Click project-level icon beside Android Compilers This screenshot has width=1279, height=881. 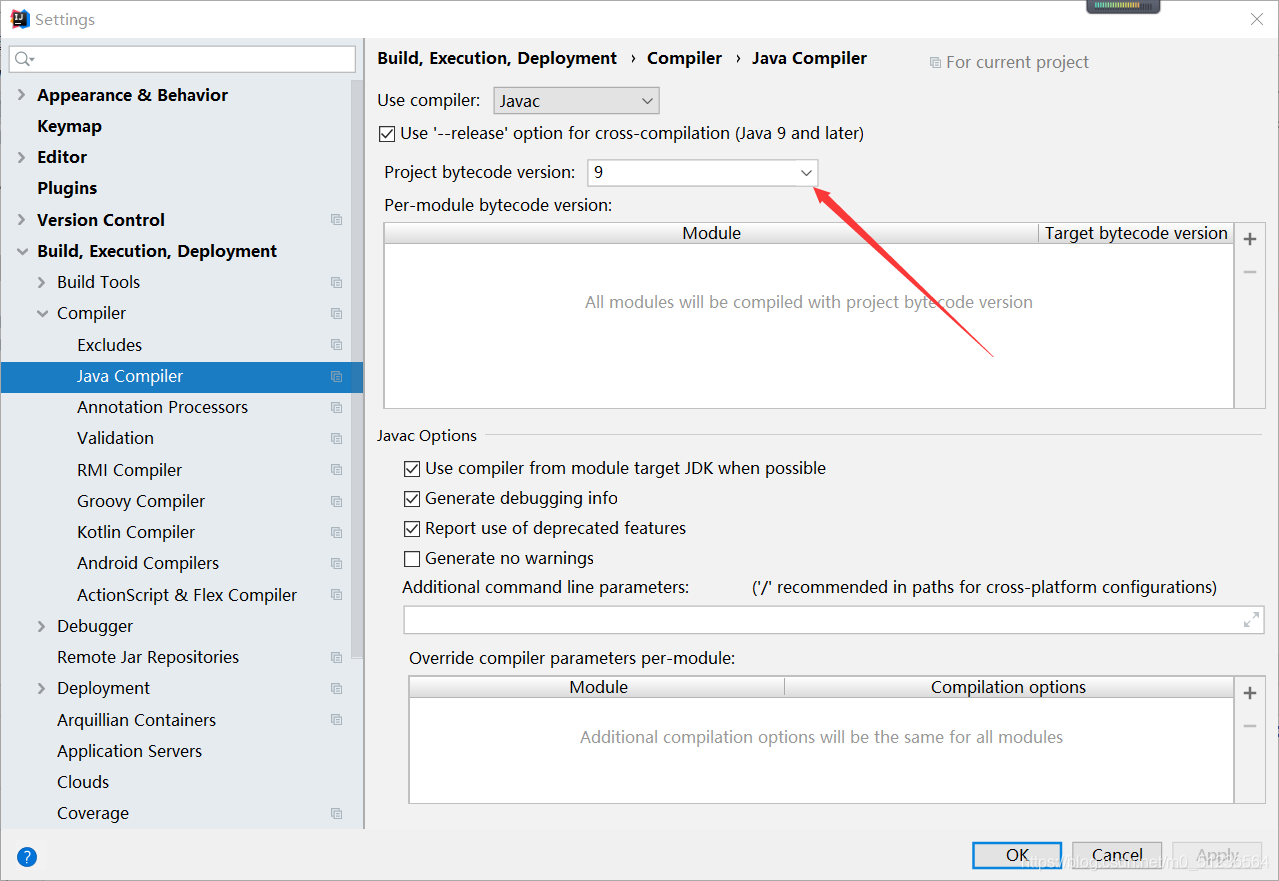pyautogui.click(x=336, y=563)
